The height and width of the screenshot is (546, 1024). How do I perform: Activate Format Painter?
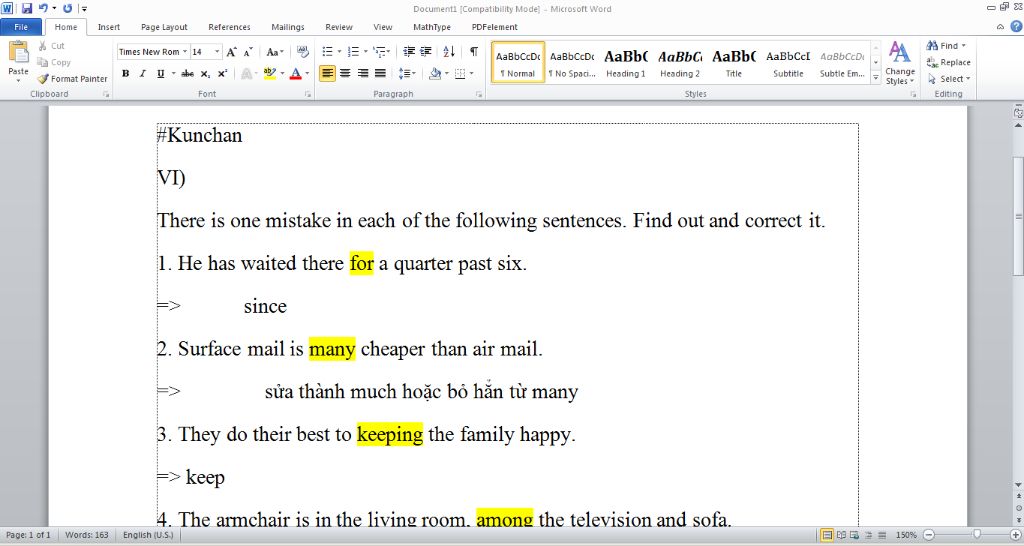(72, 78)
